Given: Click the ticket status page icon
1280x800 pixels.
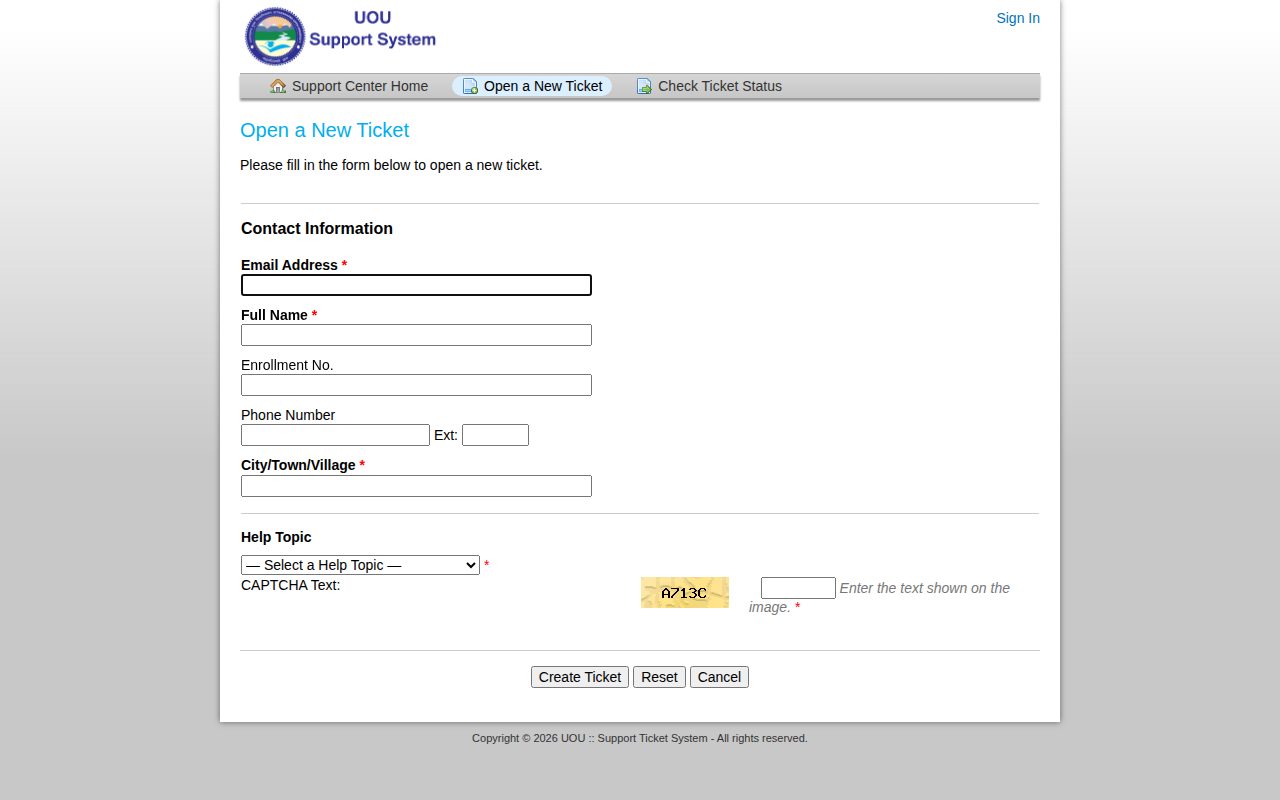Looking at the screenshot, I should tap(644, 86).
